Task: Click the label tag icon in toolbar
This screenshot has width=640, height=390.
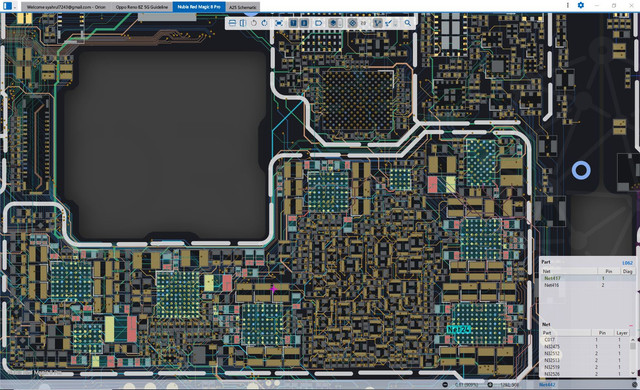Action: point(318,23)
